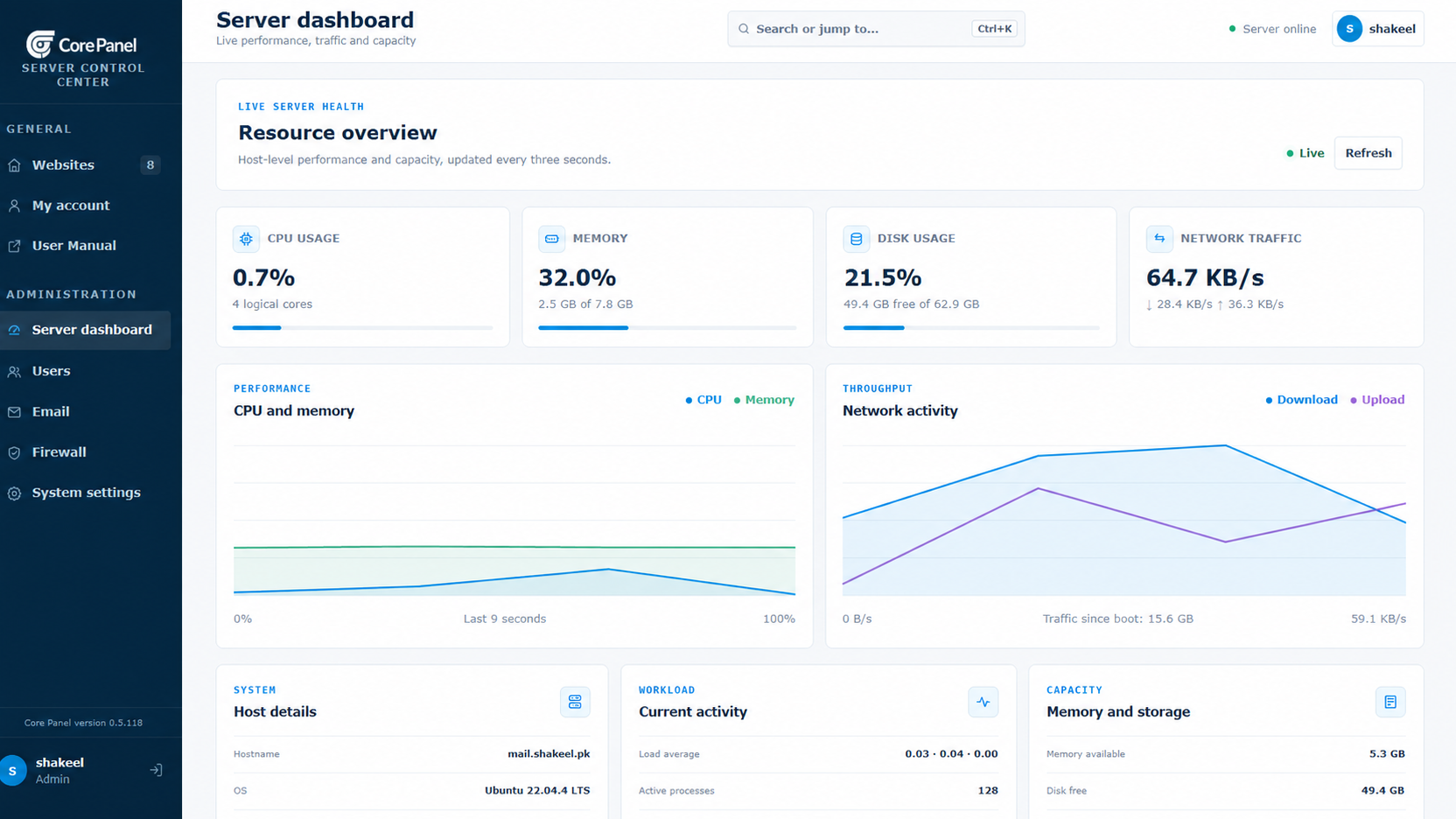The image size is (1456, 819).
Task: Click the Memory and storage document icon
Action: pos(1390,702)
